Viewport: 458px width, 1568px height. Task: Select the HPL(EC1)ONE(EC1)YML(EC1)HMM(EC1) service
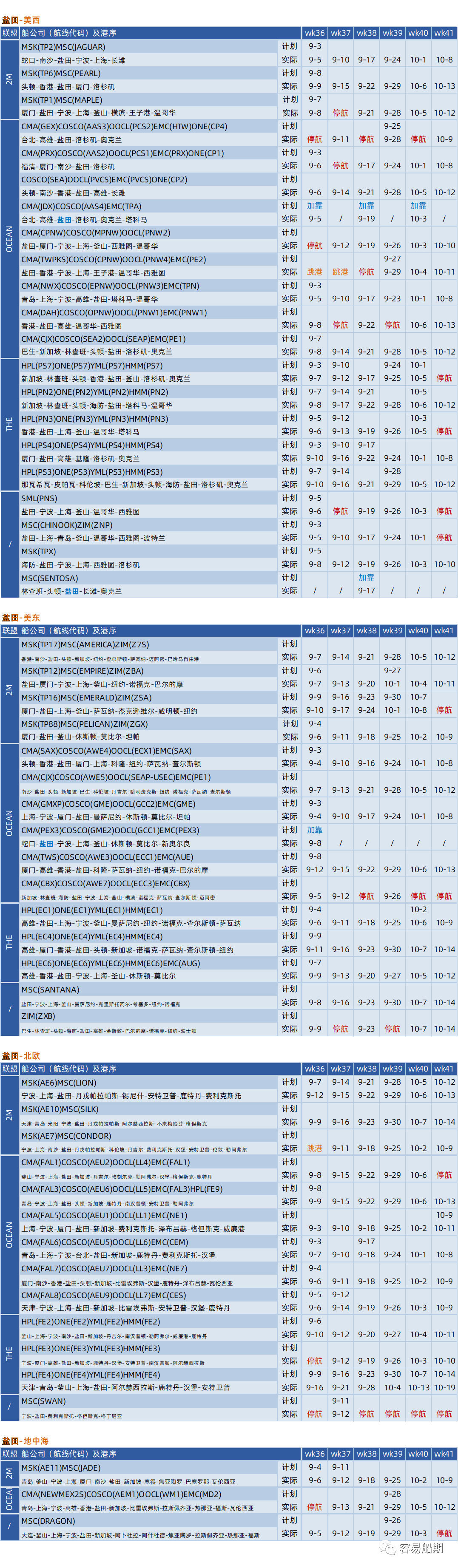(x=92, y=910)
